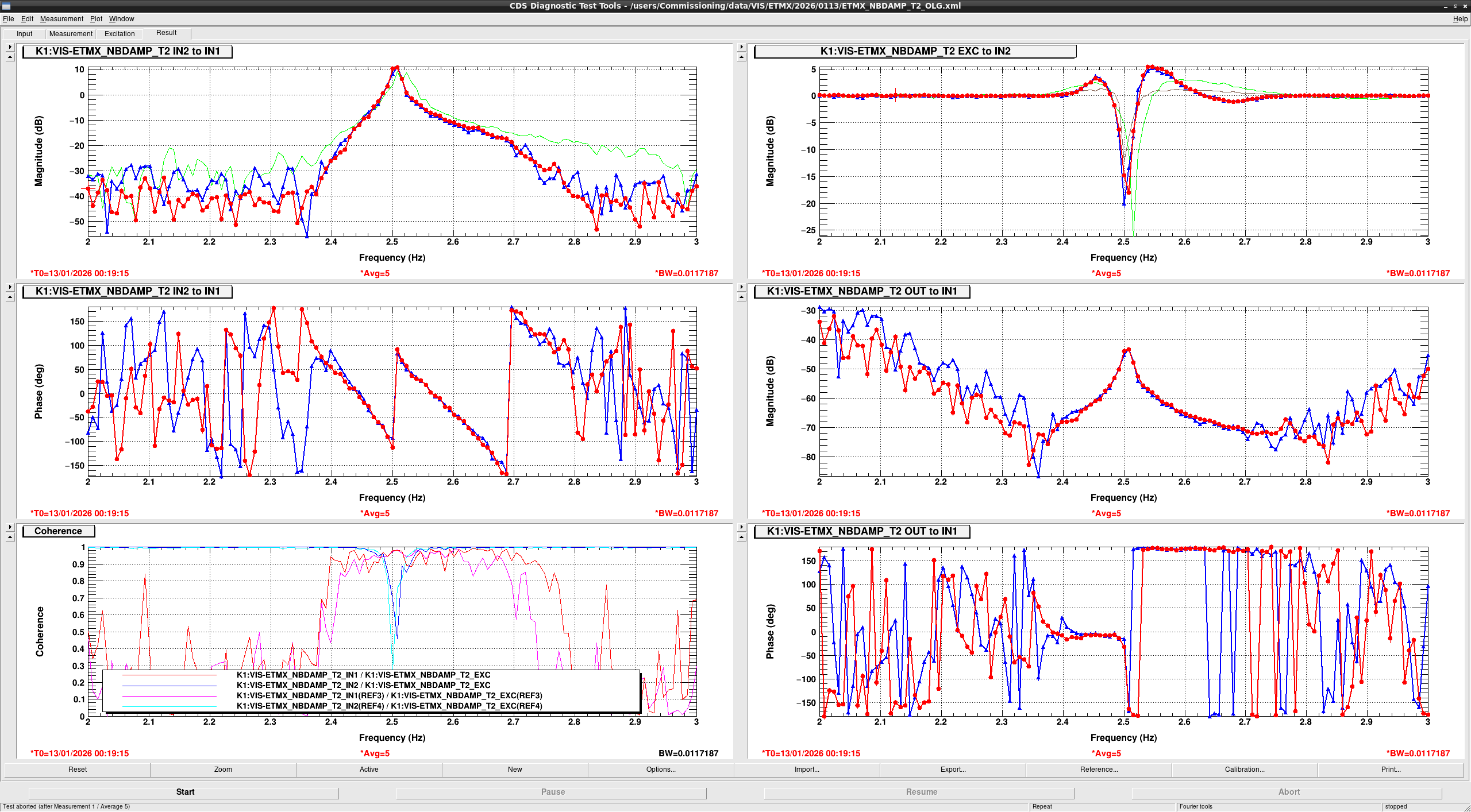Viewport: 1471px width, 812px height.
Task: Toggle the Active plot pad button
Action: click(x=369, y=770)
